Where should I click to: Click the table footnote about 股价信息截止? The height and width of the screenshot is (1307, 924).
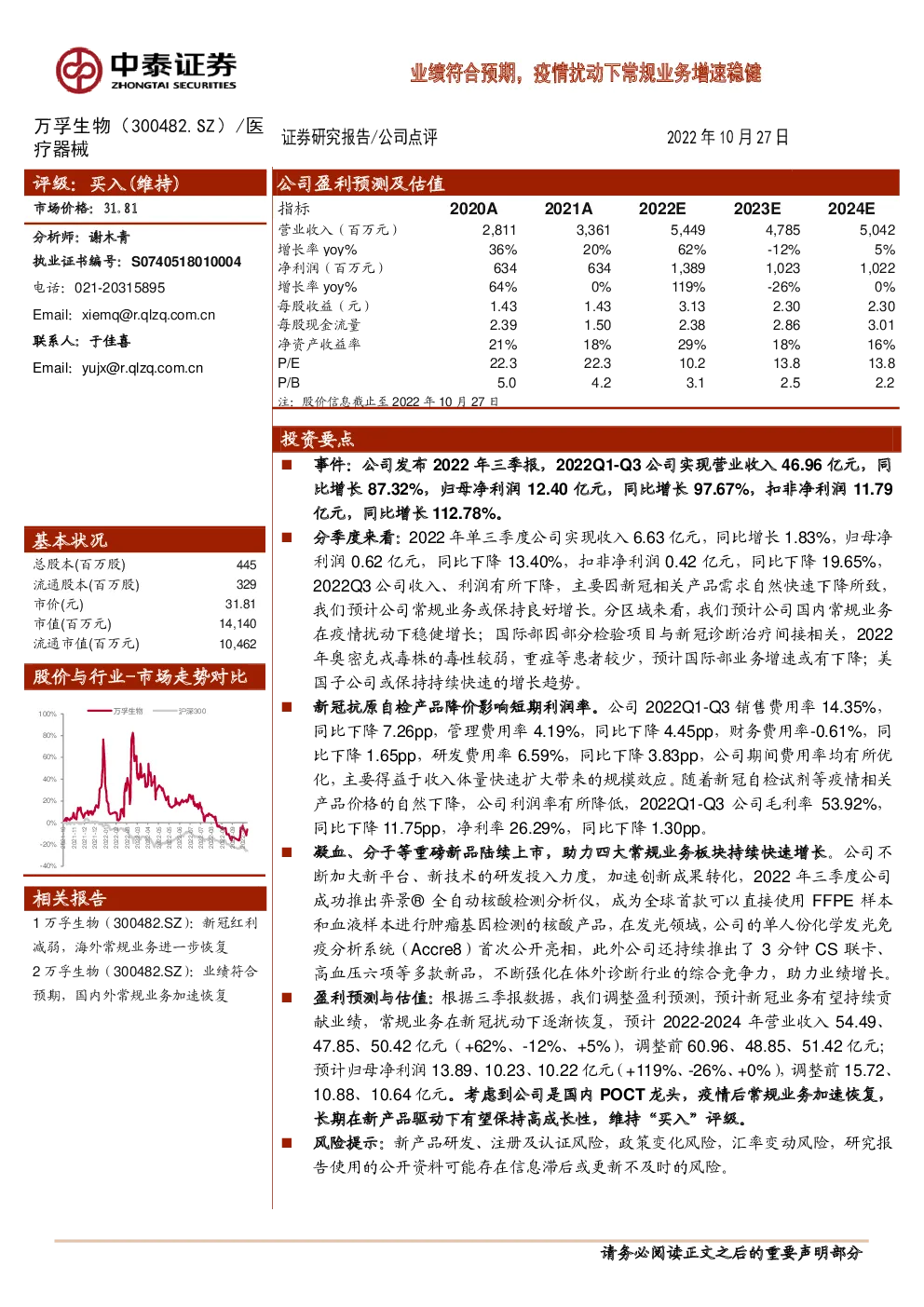click(388, 402)
